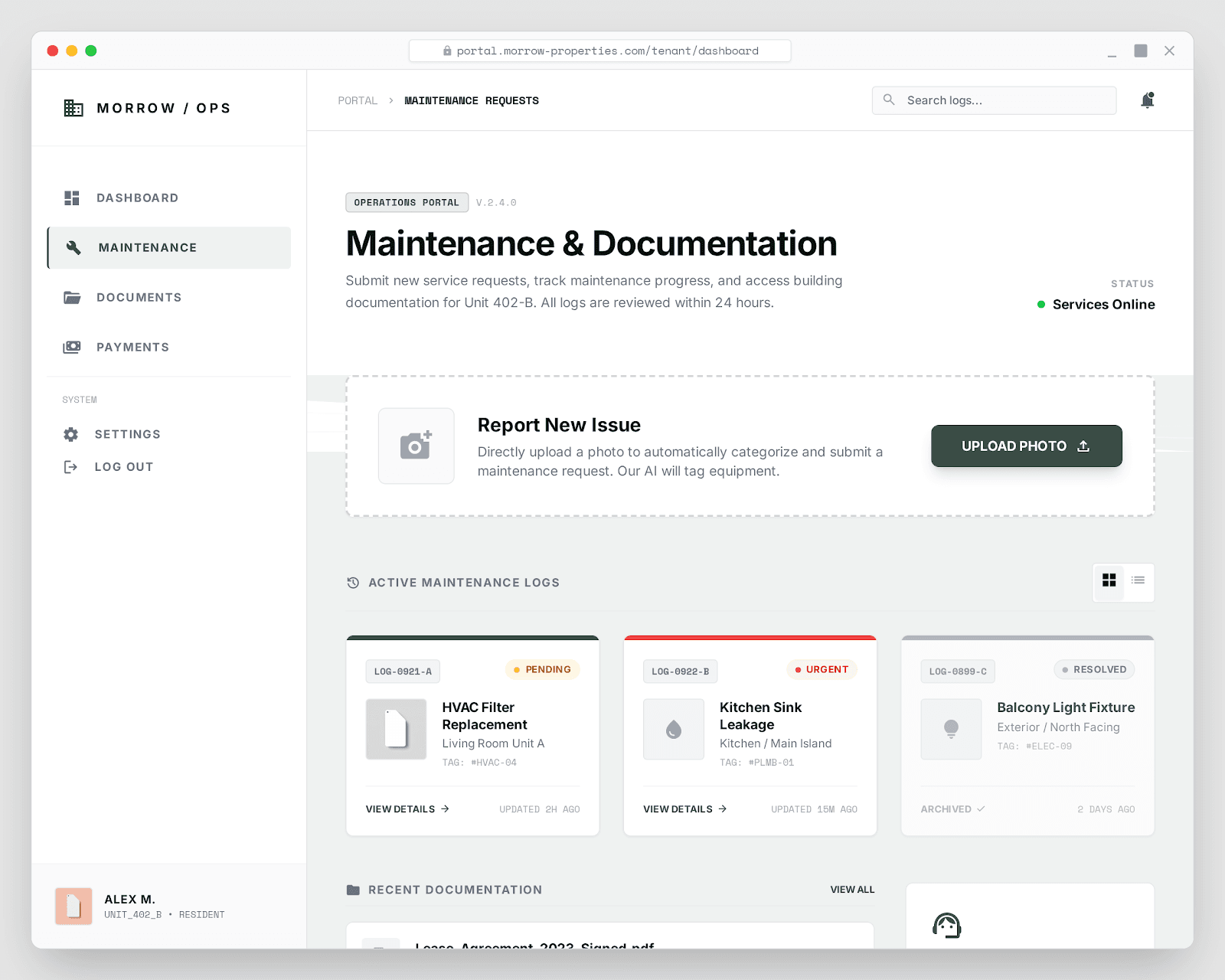Click the PORTAL breadcrumb item

pyautogui.click(x=358, y=100)
